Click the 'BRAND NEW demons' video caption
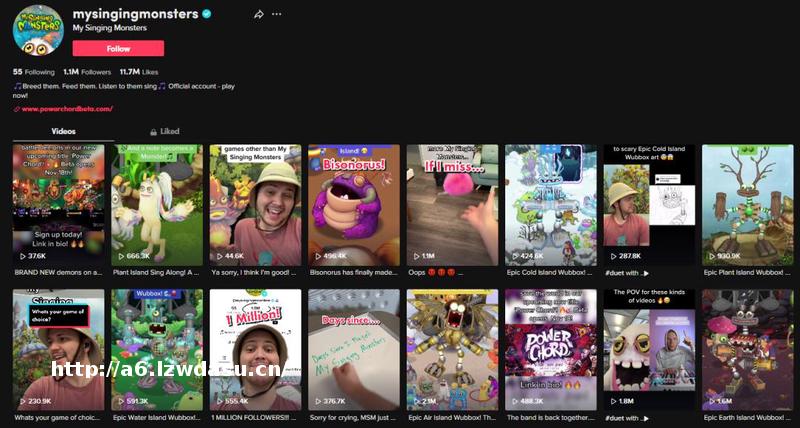Viewport: 800px width, 428px height. (57, 272)
